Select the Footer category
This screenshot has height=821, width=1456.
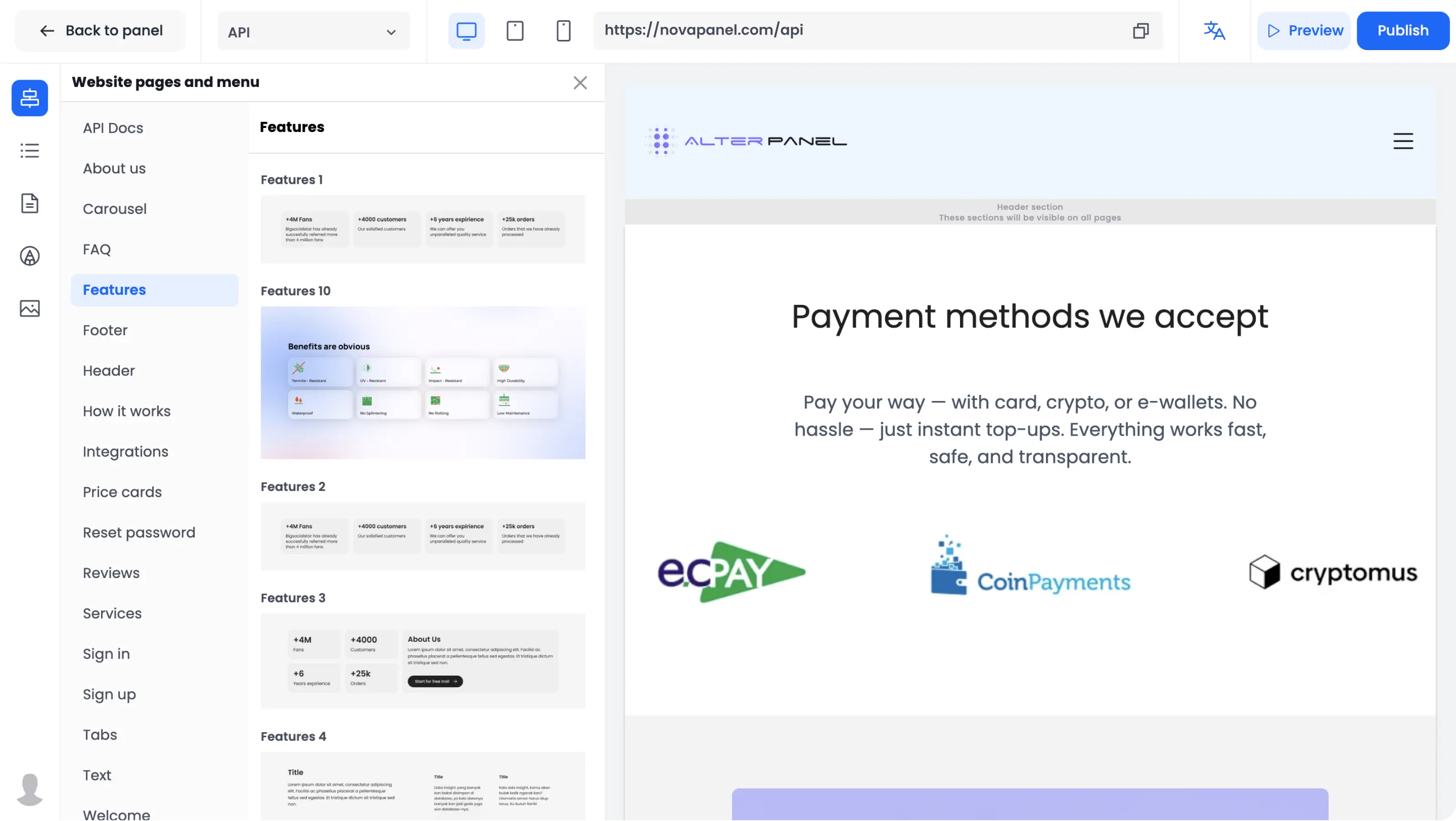tap(154, 330)
